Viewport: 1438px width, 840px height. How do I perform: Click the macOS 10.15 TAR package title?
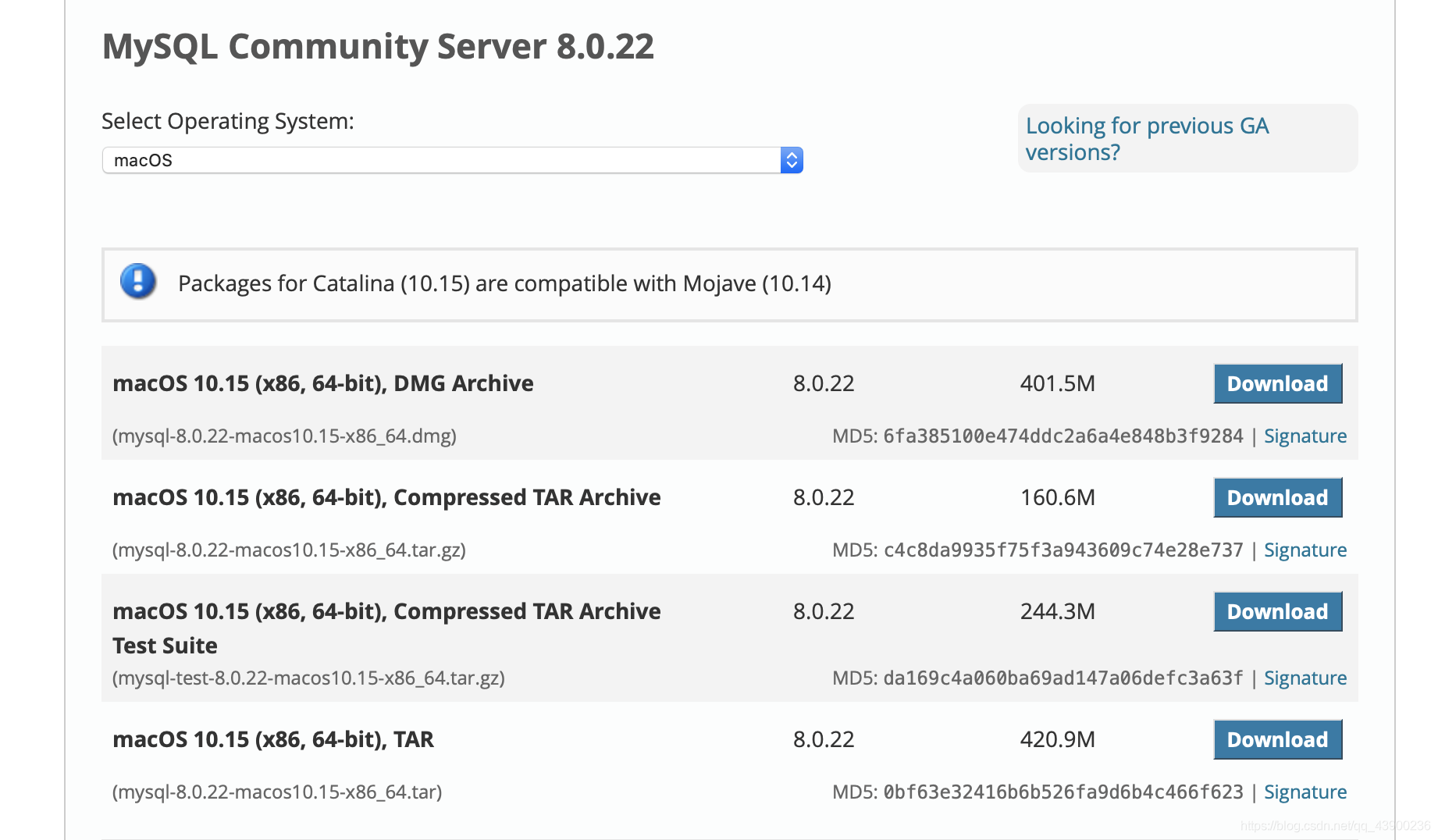point(273,739)
